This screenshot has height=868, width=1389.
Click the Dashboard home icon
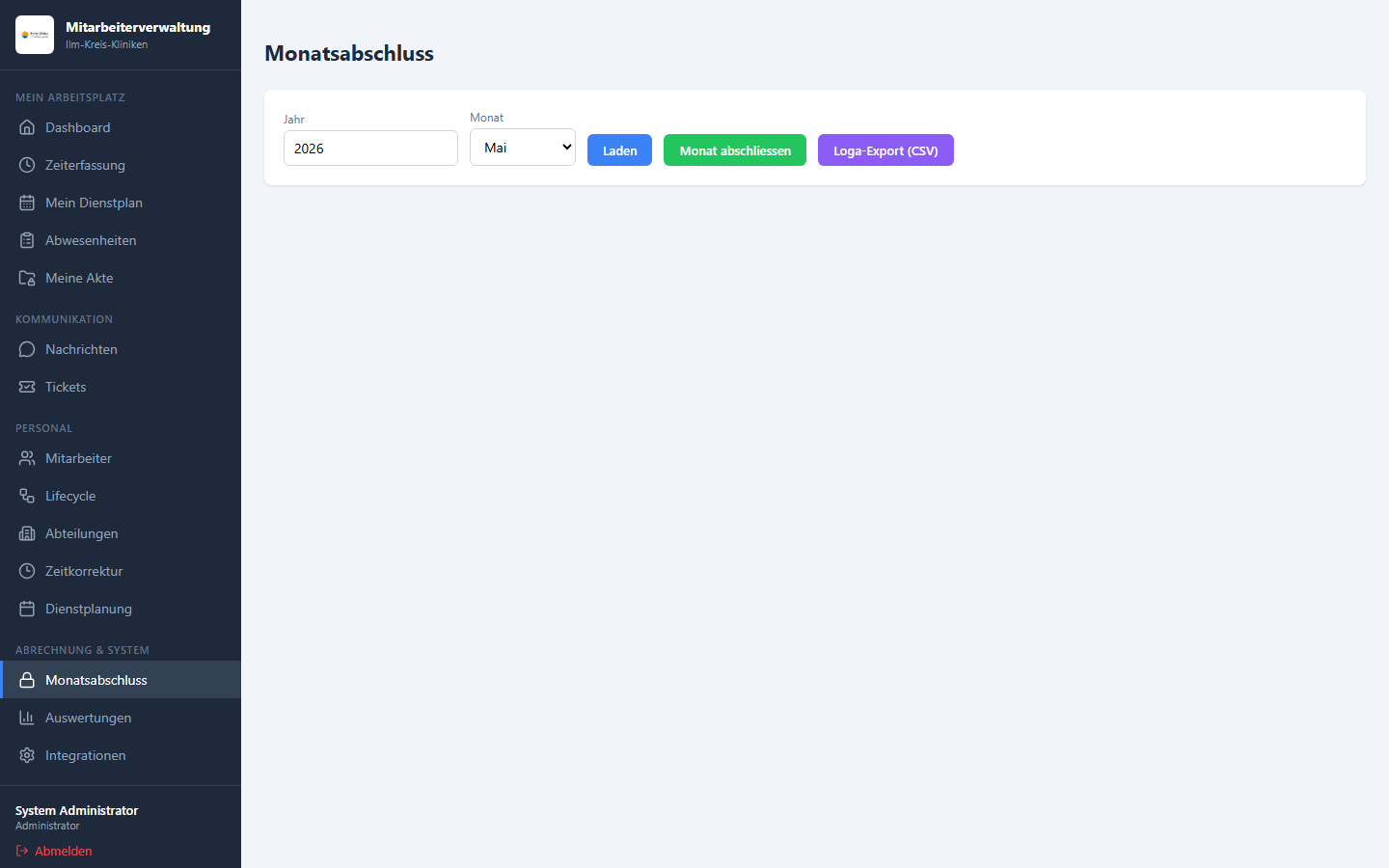(27, 127)
